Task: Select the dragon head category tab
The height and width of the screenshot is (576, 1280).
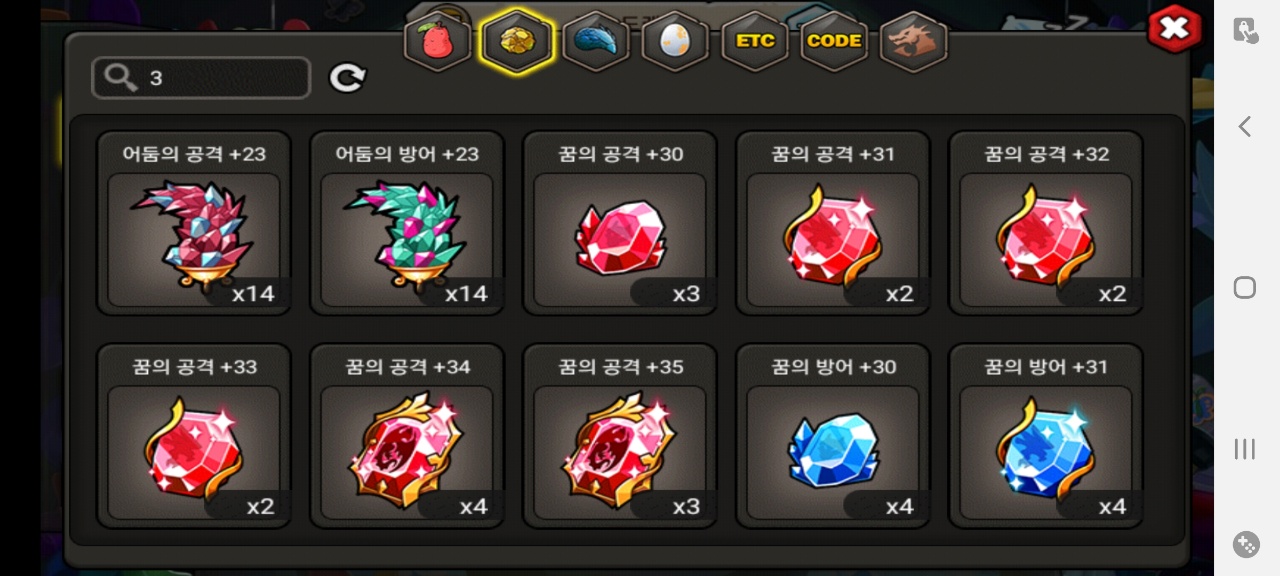Action: point(913,41)
